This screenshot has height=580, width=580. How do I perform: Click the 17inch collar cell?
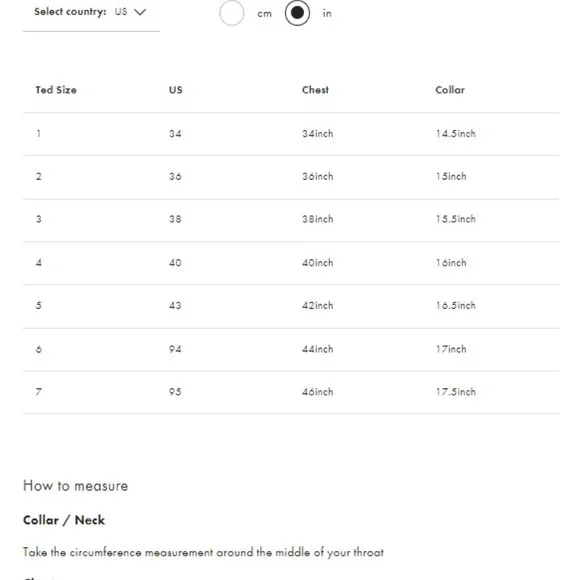click(x=451, y=349)
